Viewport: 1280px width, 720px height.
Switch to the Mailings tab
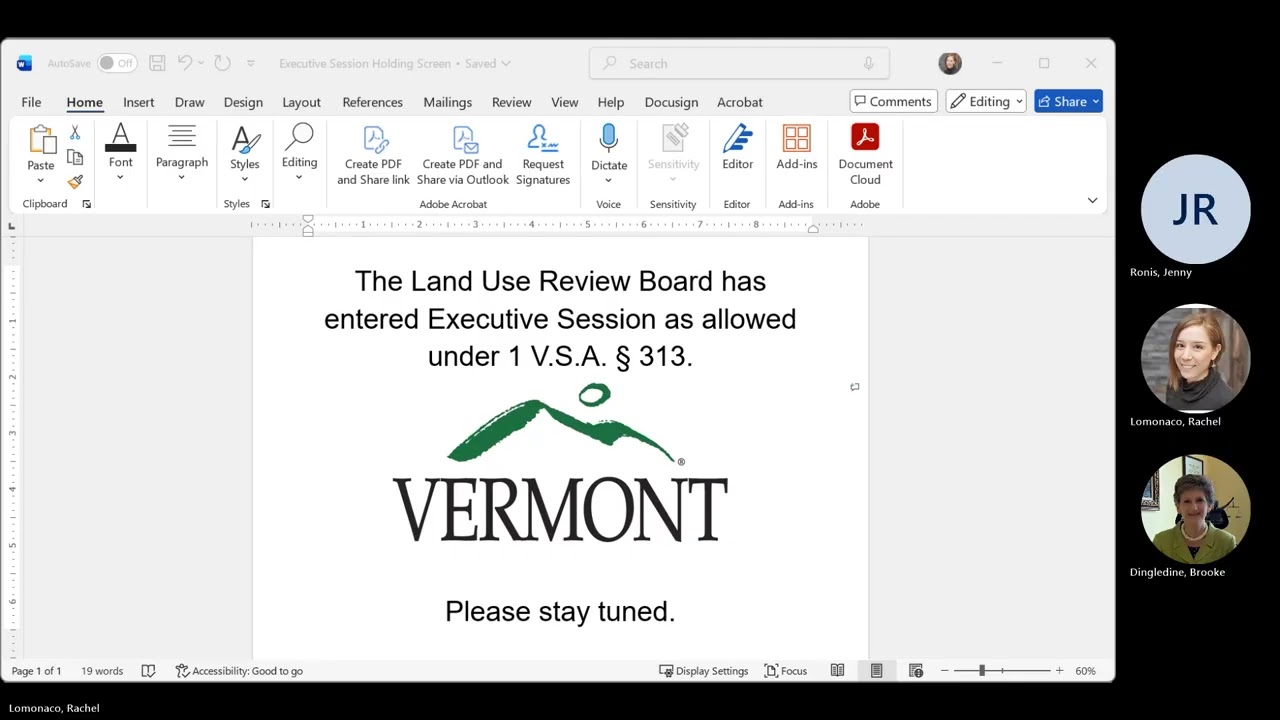[447, 102]
